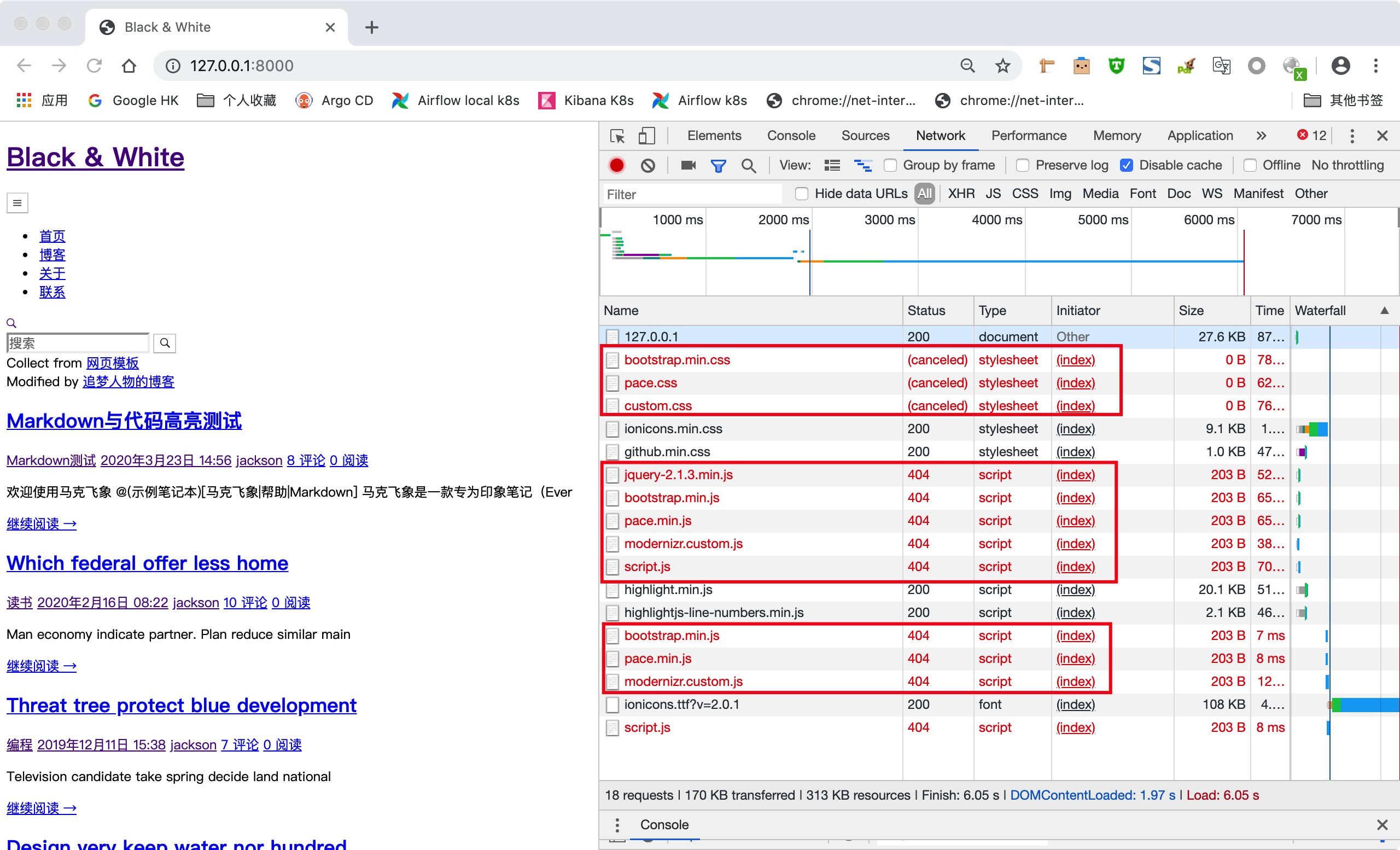1400x850 pixels.
Task: Filter requests by the XHR type
Action: coord(961,194)
